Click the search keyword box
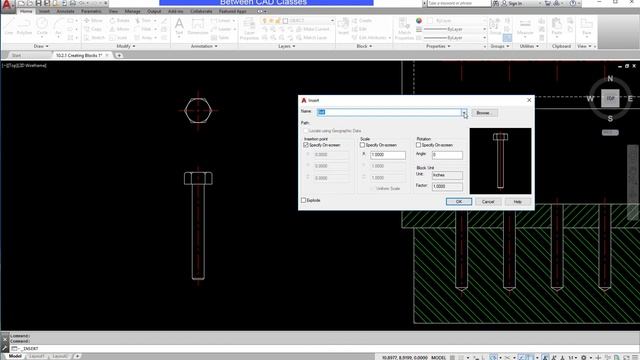Viewport: 640px width, 360px height. pos(459,3)
